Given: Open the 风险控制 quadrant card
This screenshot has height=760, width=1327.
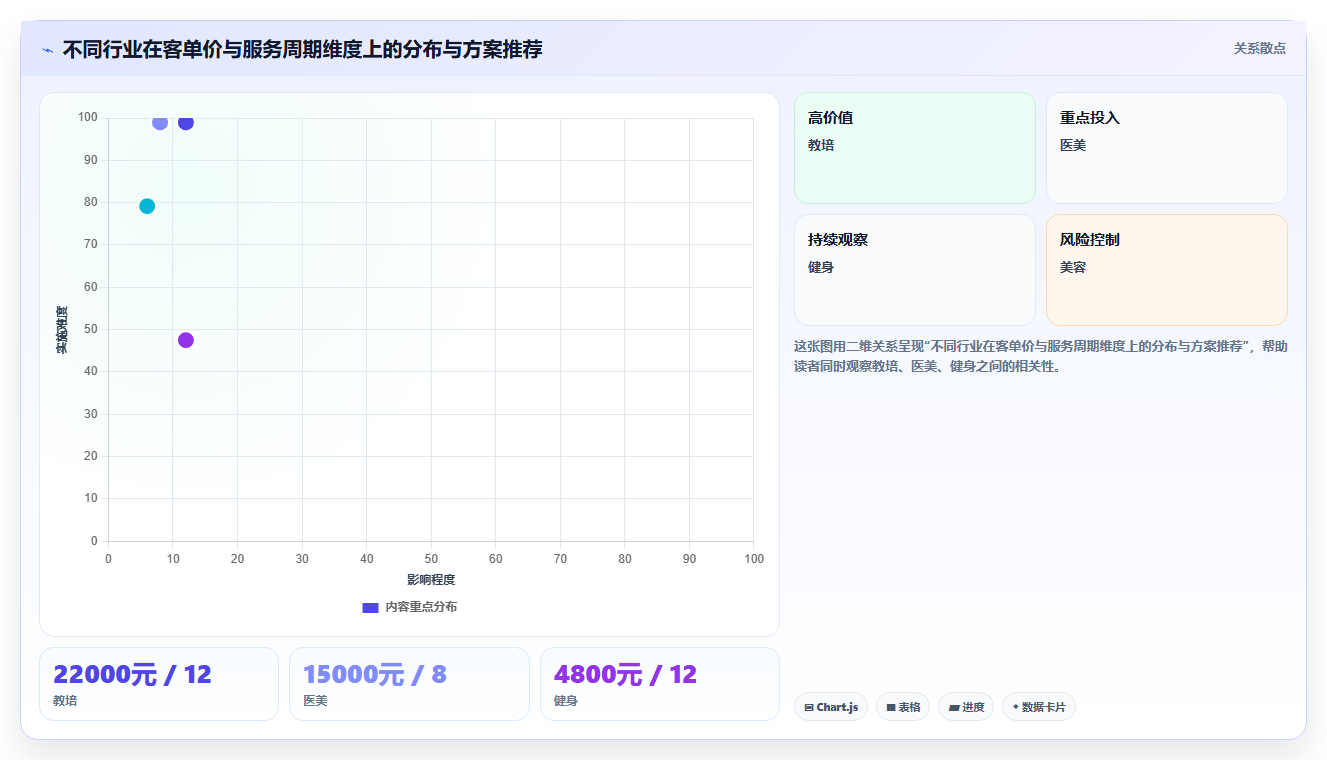Looking at the screenshot, I should 1166,270.
